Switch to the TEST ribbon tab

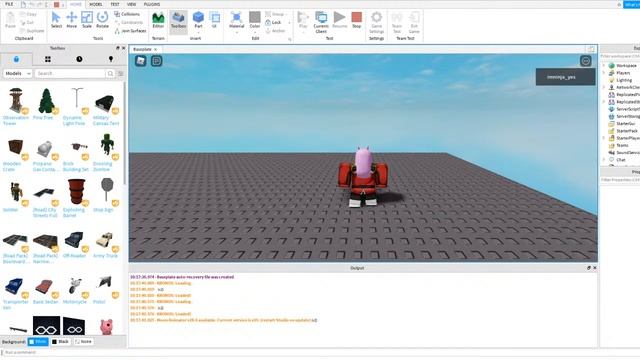[115, 4]
